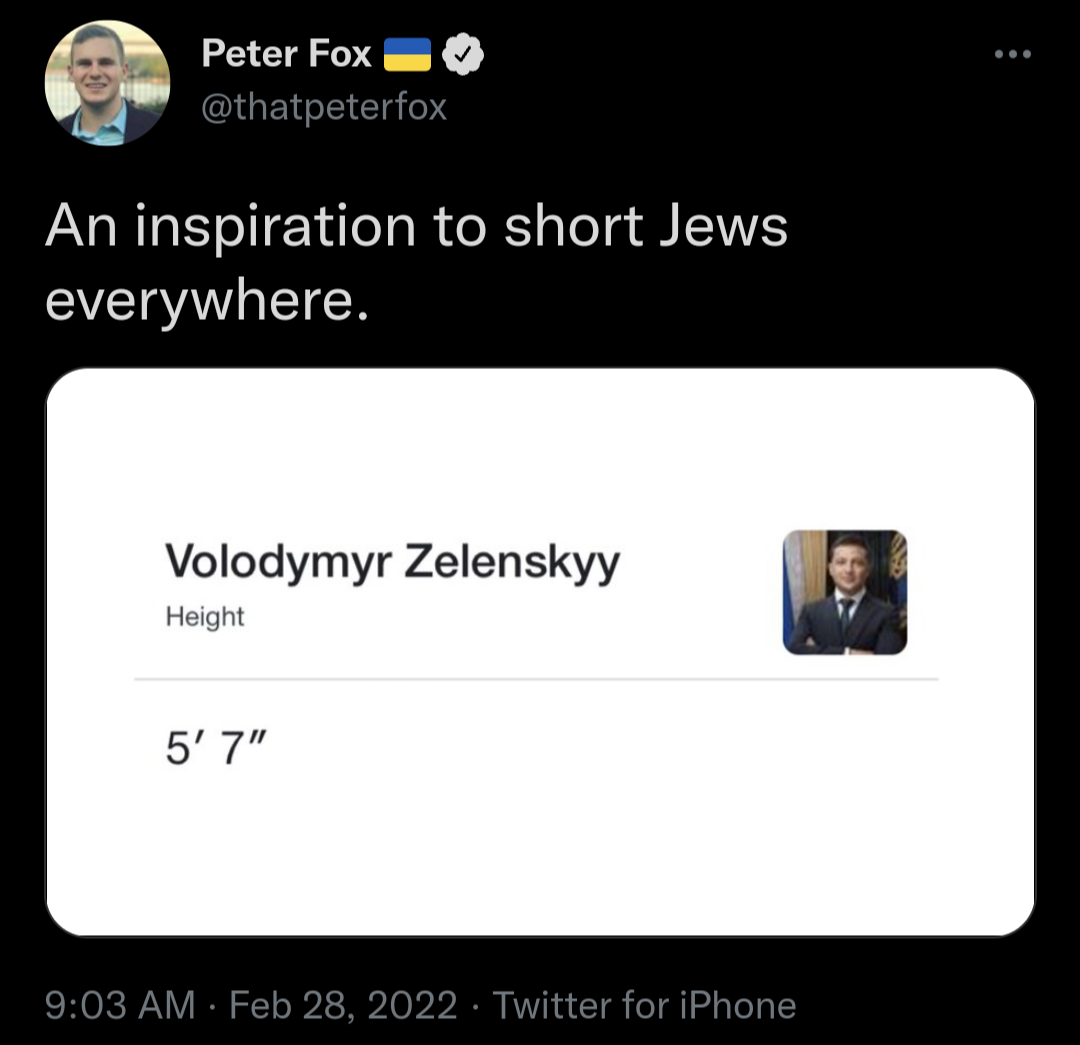
Task: Click the Feb 28, 2022 date
Action: (x=343, y=1004)
